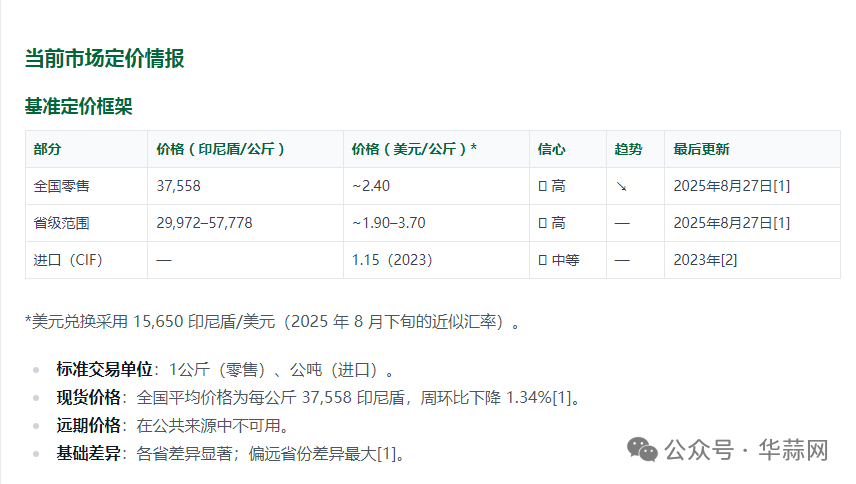Click the confidence icon in the 全国零售 row
This screenshot has width=856, height=484.
[x=542, y=186]
